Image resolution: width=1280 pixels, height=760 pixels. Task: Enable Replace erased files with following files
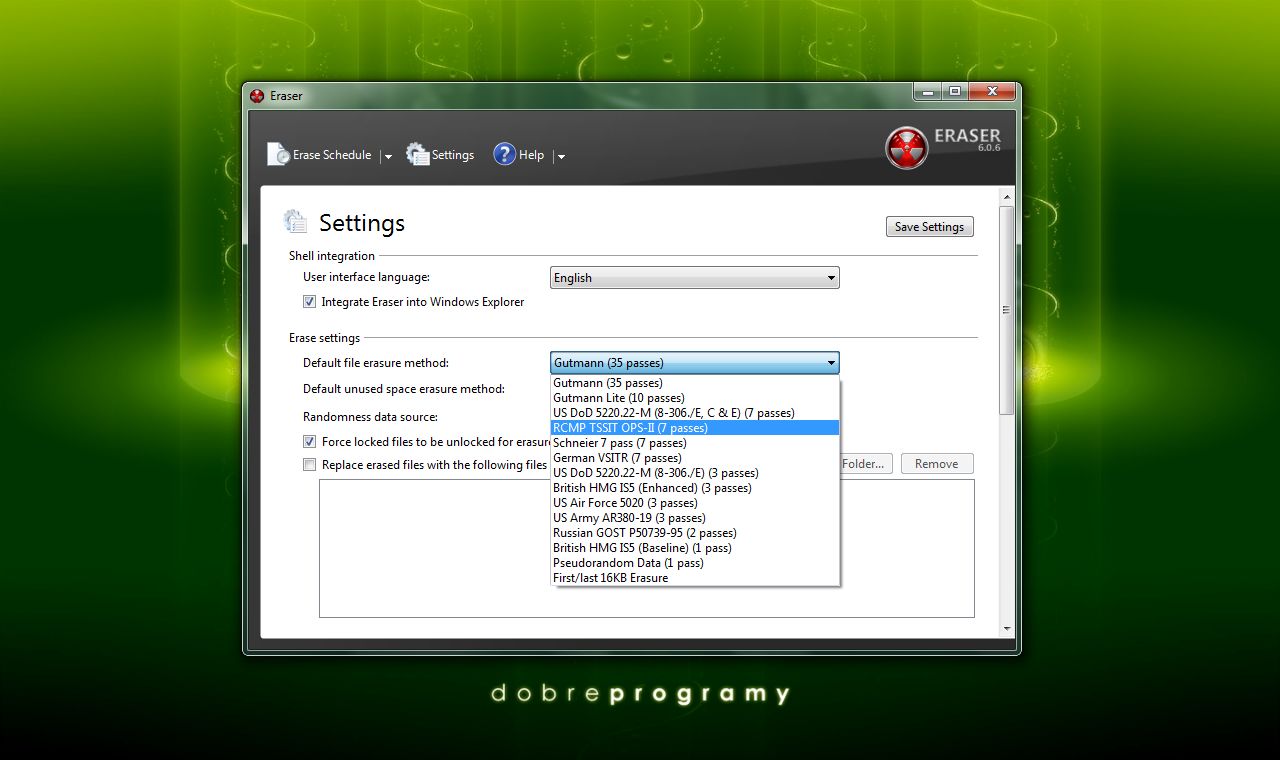click(x=310, y=464)
